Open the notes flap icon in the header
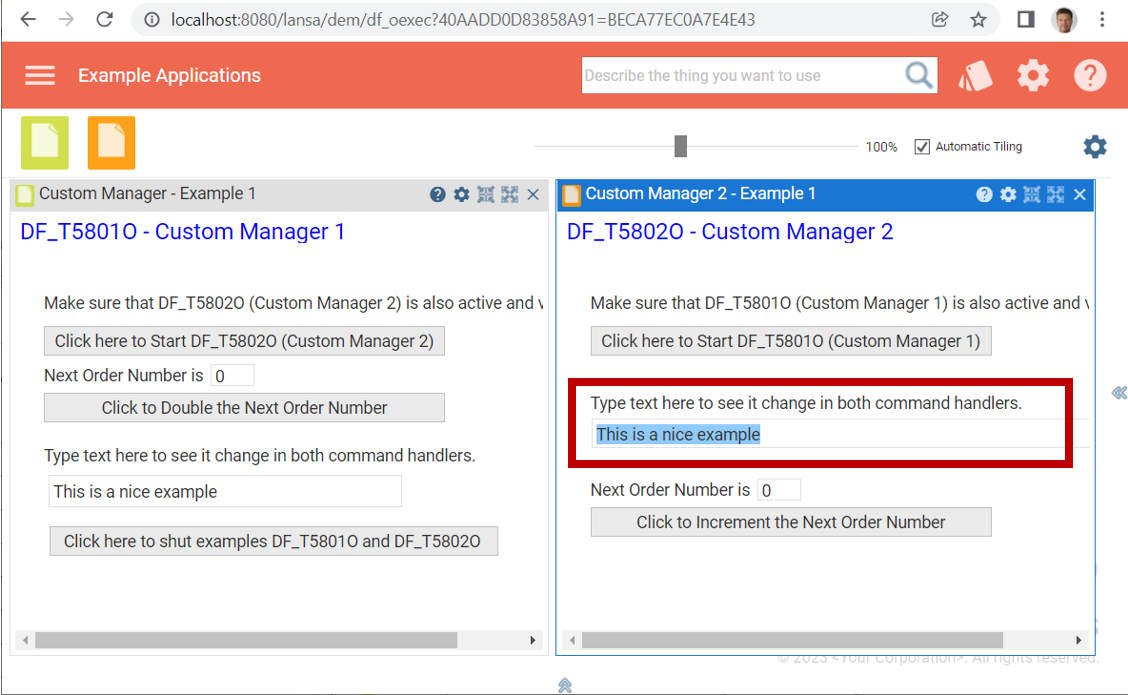The image size is (1128, 695). (975, 75)
